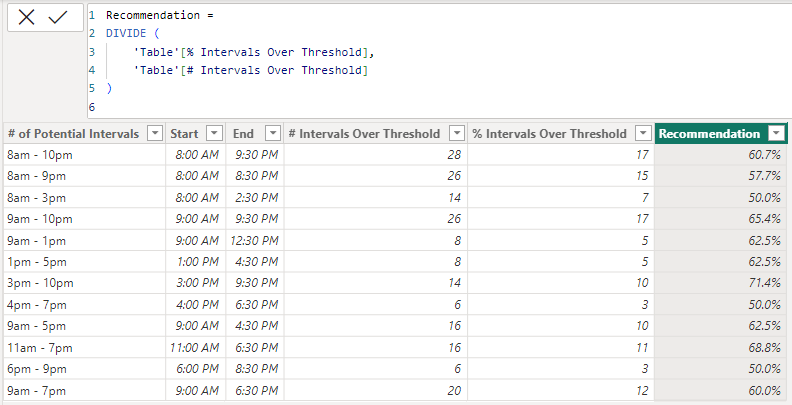The image size is (792, 405).
Task: Click the DIVIDE function in formula
Action: pyautogui.click(x=126, y=33)
